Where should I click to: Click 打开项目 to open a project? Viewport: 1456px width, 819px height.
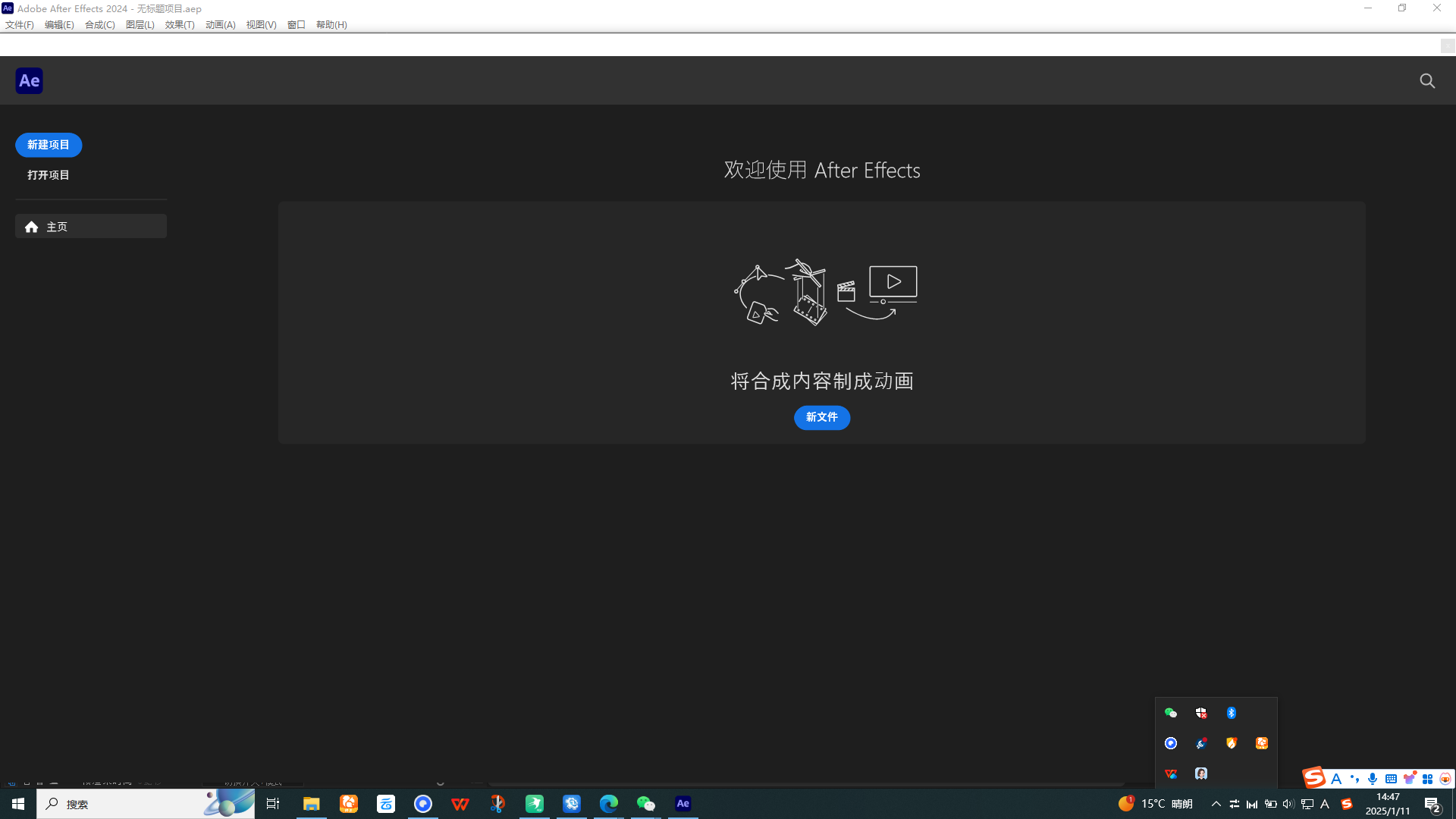[49, 175]
